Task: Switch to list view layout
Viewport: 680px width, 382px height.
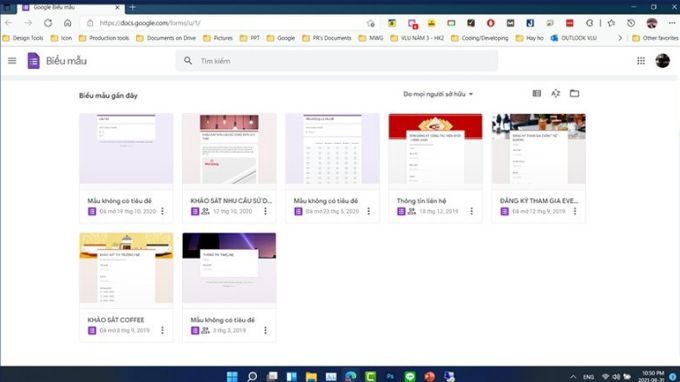Action: 536,93
